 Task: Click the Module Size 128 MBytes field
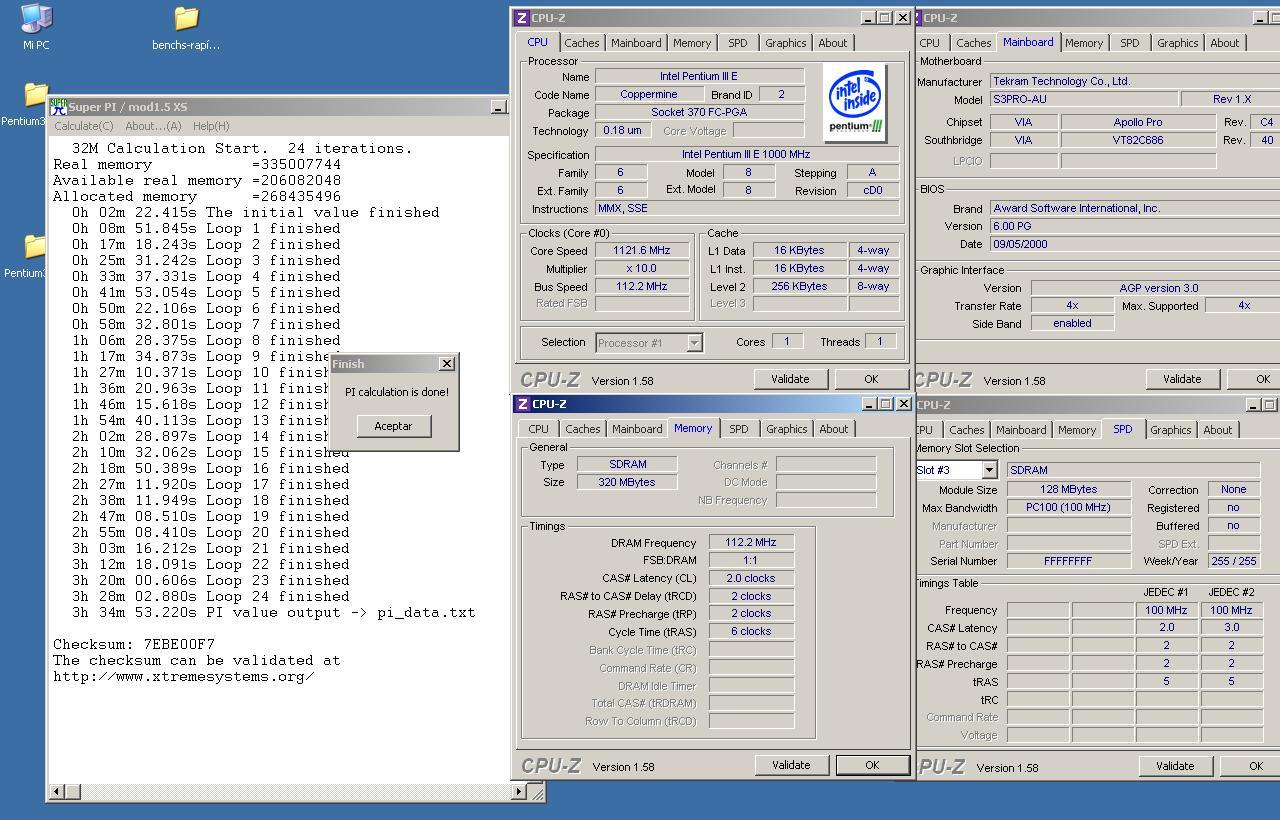click(x=1069, y=490)
